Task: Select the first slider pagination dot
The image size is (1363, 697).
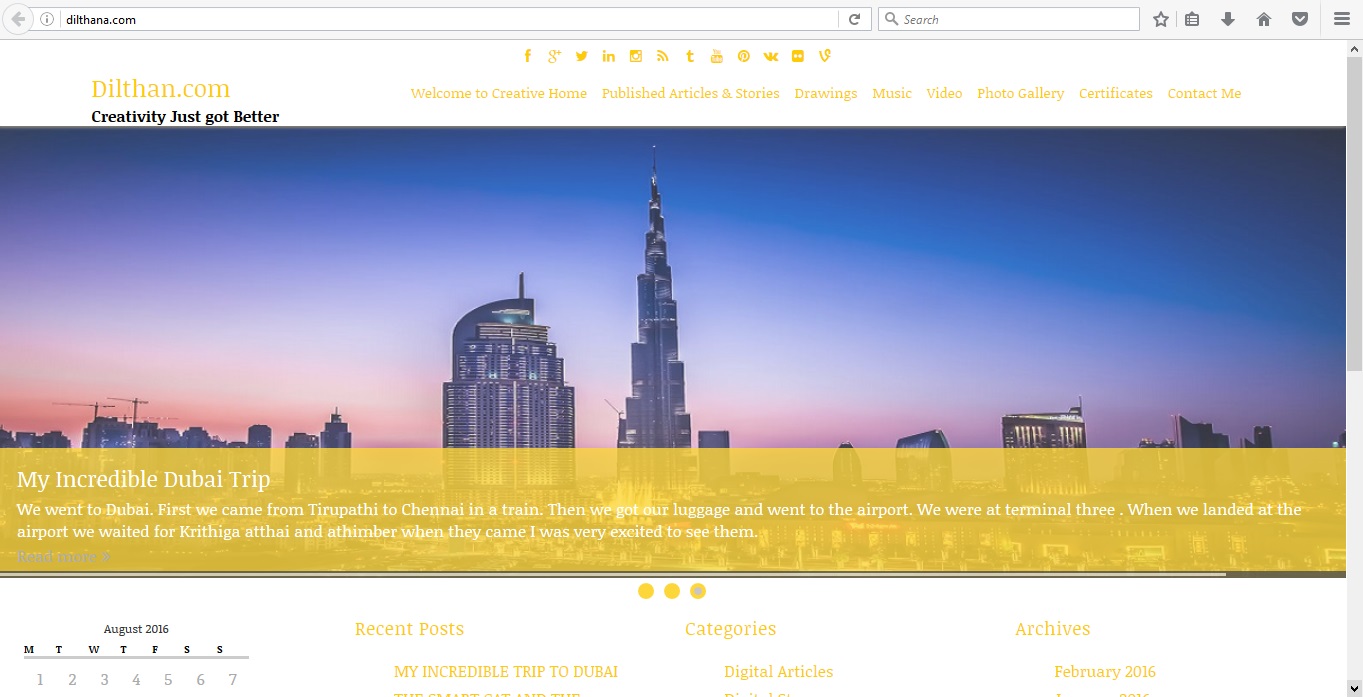Action: pyautogui.click(x=646, y=591)
